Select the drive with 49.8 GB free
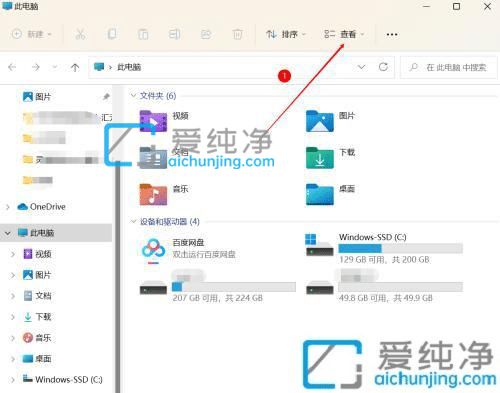Image resolution: width=500 pixels, height=393 pixels. (320, 288)
